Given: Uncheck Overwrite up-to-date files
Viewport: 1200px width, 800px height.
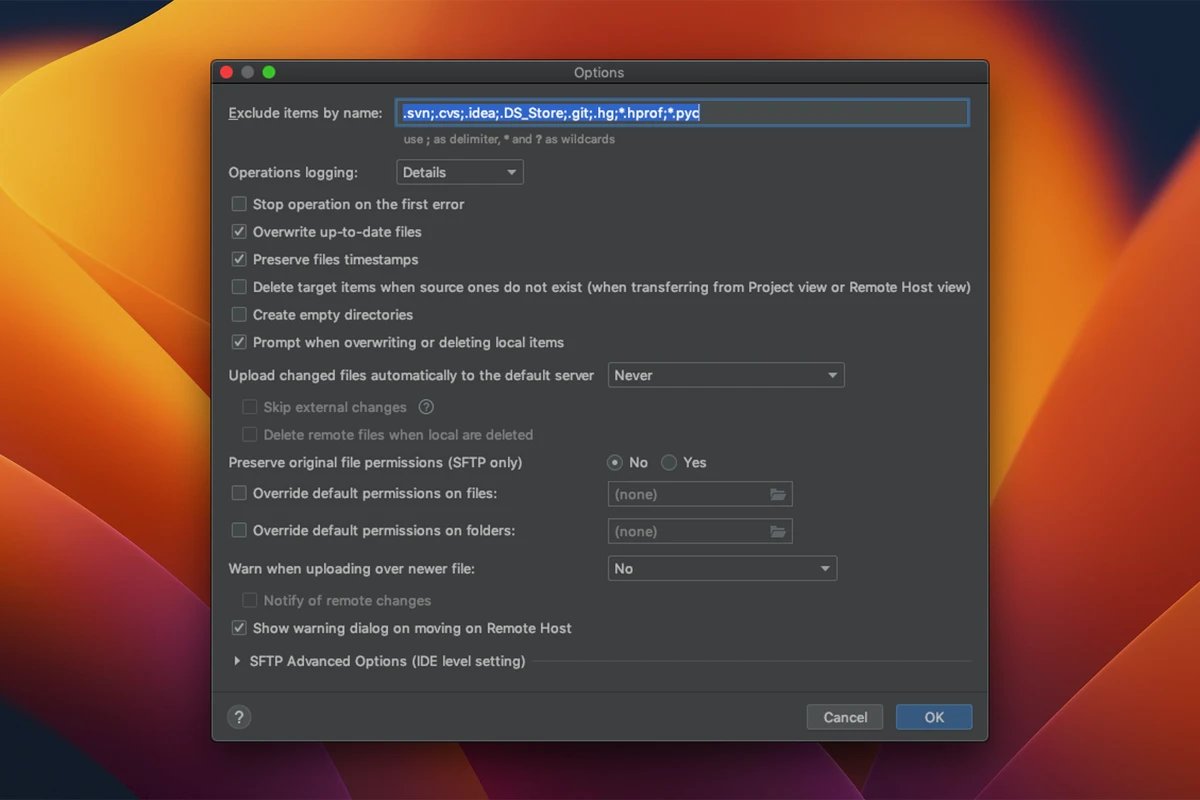Looking at the screenshot, I should point(239,232).
